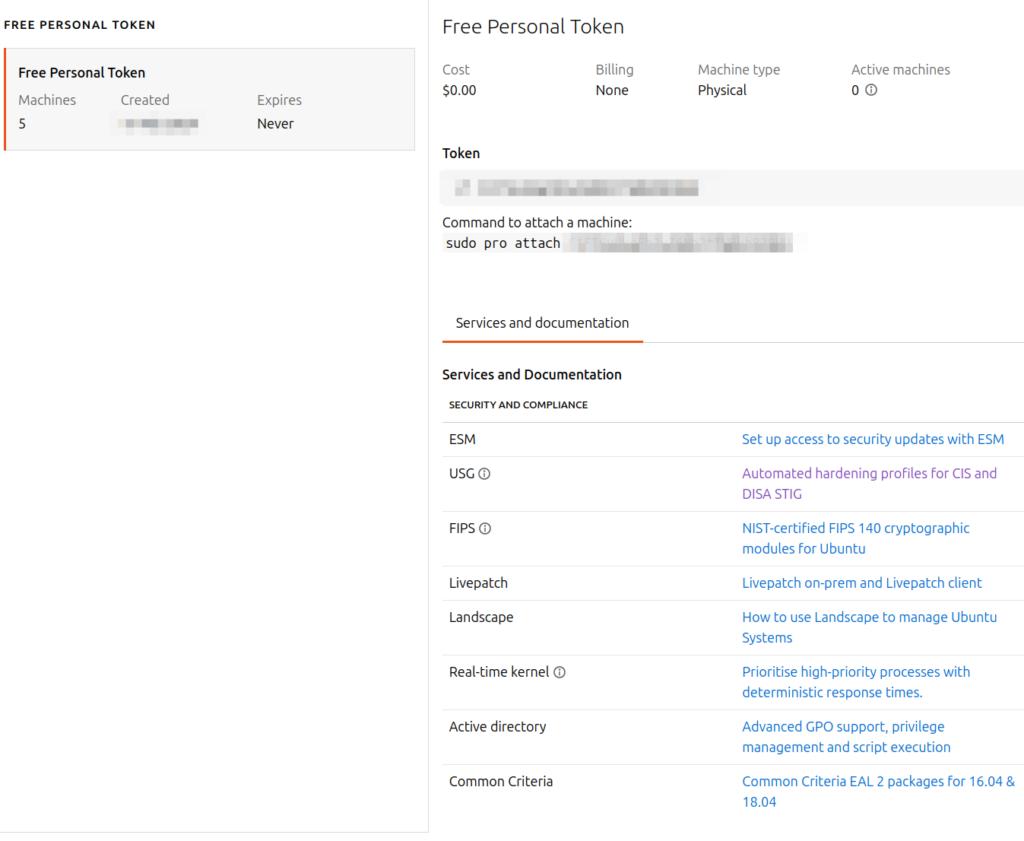
Task: Click the info icon beside FIPS
Action: (485, 529)
